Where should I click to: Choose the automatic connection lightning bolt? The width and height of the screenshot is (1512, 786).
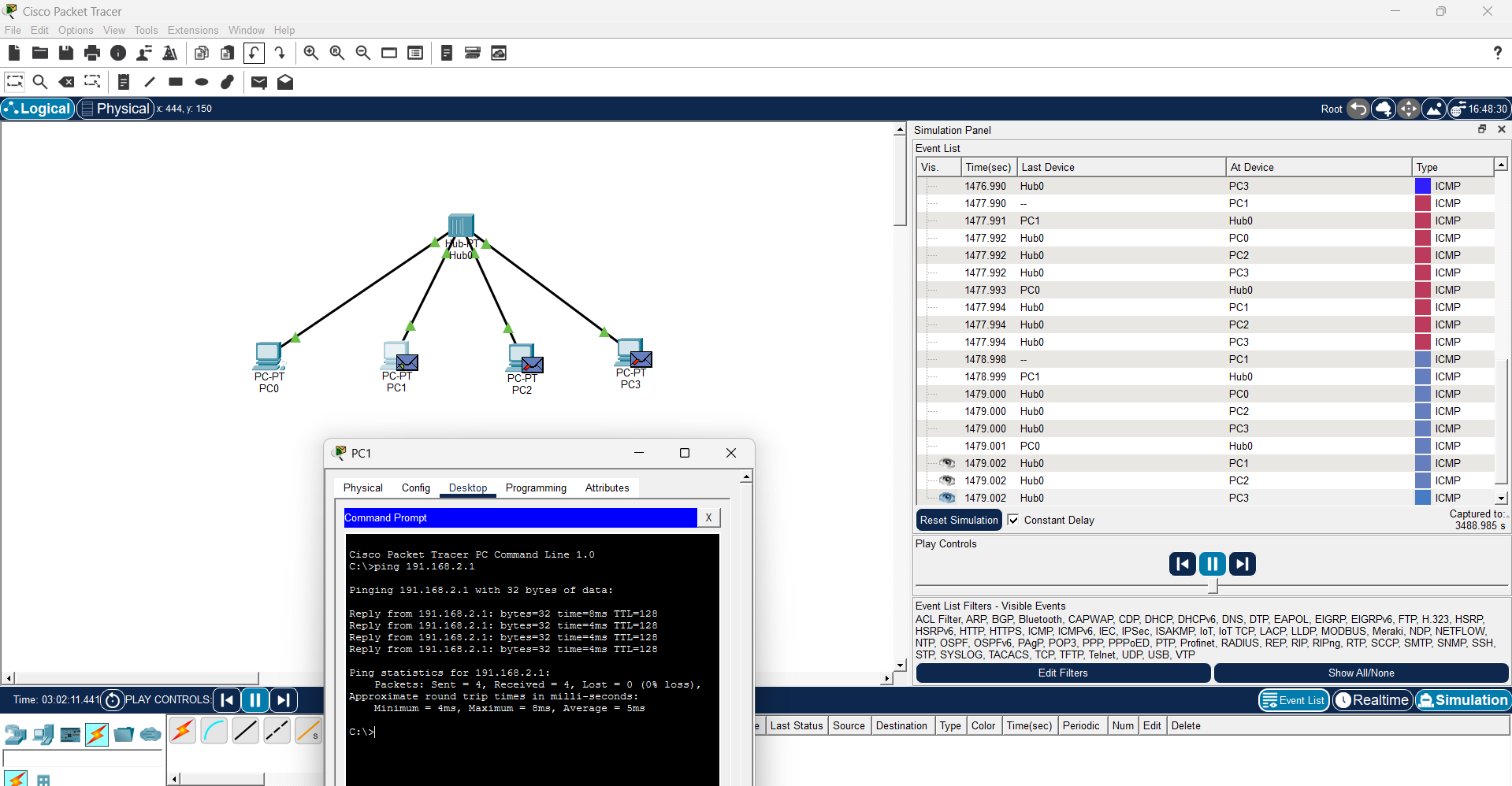[x=183, y=731]
